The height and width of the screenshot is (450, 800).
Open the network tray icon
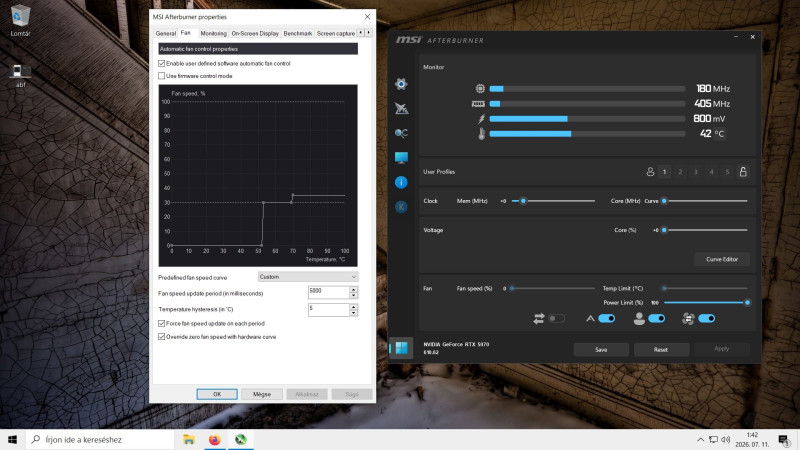click(713, 439)
